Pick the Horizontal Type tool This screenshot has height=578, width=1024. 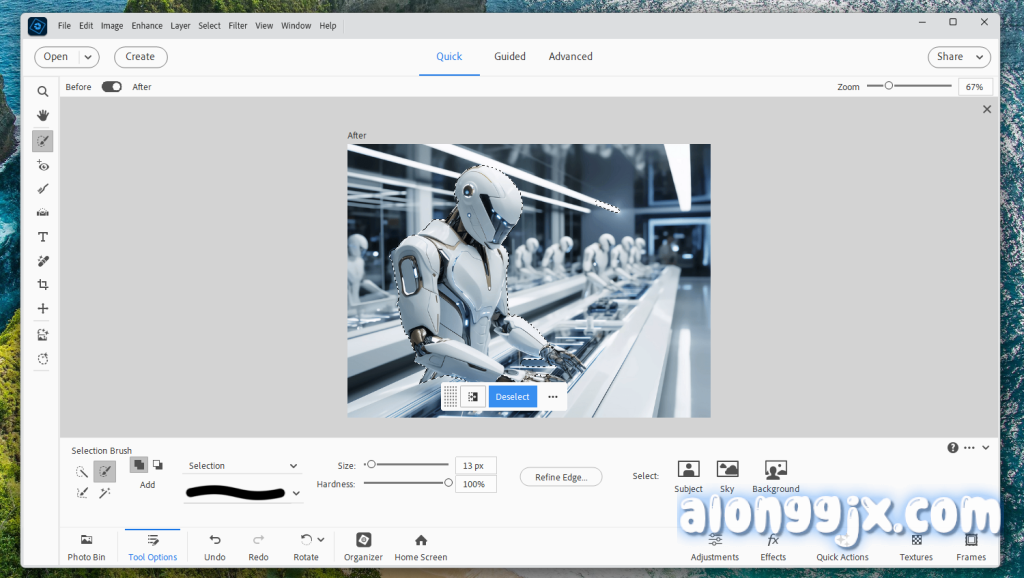[x=43, y=237]
